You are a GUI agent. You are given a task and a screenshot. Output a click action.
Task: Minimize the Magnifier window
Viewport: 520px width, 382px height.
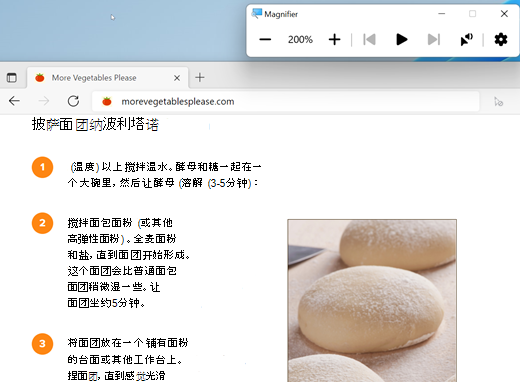tap(442, 14)
